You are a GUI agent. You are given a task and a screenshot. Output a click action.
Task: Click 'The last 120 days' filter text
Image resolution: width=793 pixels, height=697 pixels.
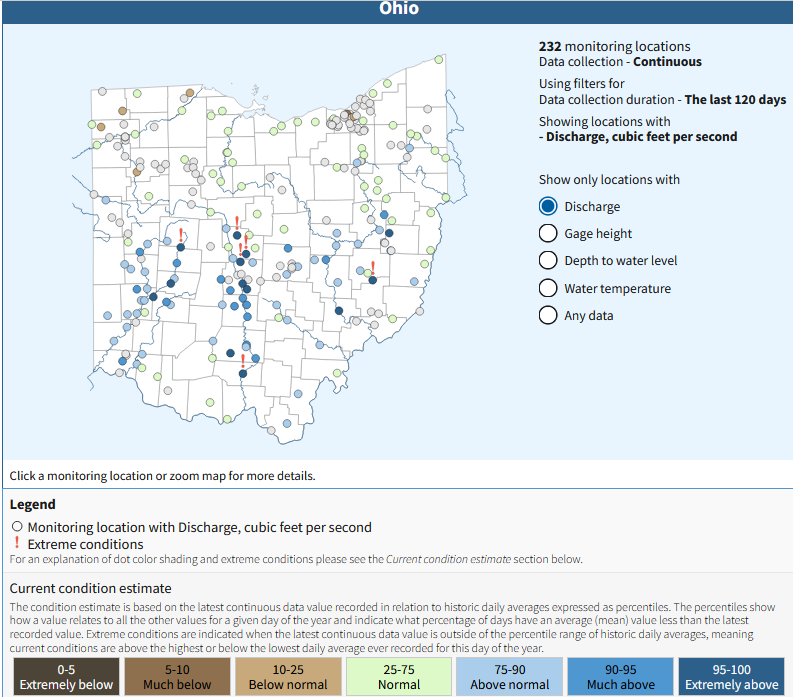[x=735, y=100]
